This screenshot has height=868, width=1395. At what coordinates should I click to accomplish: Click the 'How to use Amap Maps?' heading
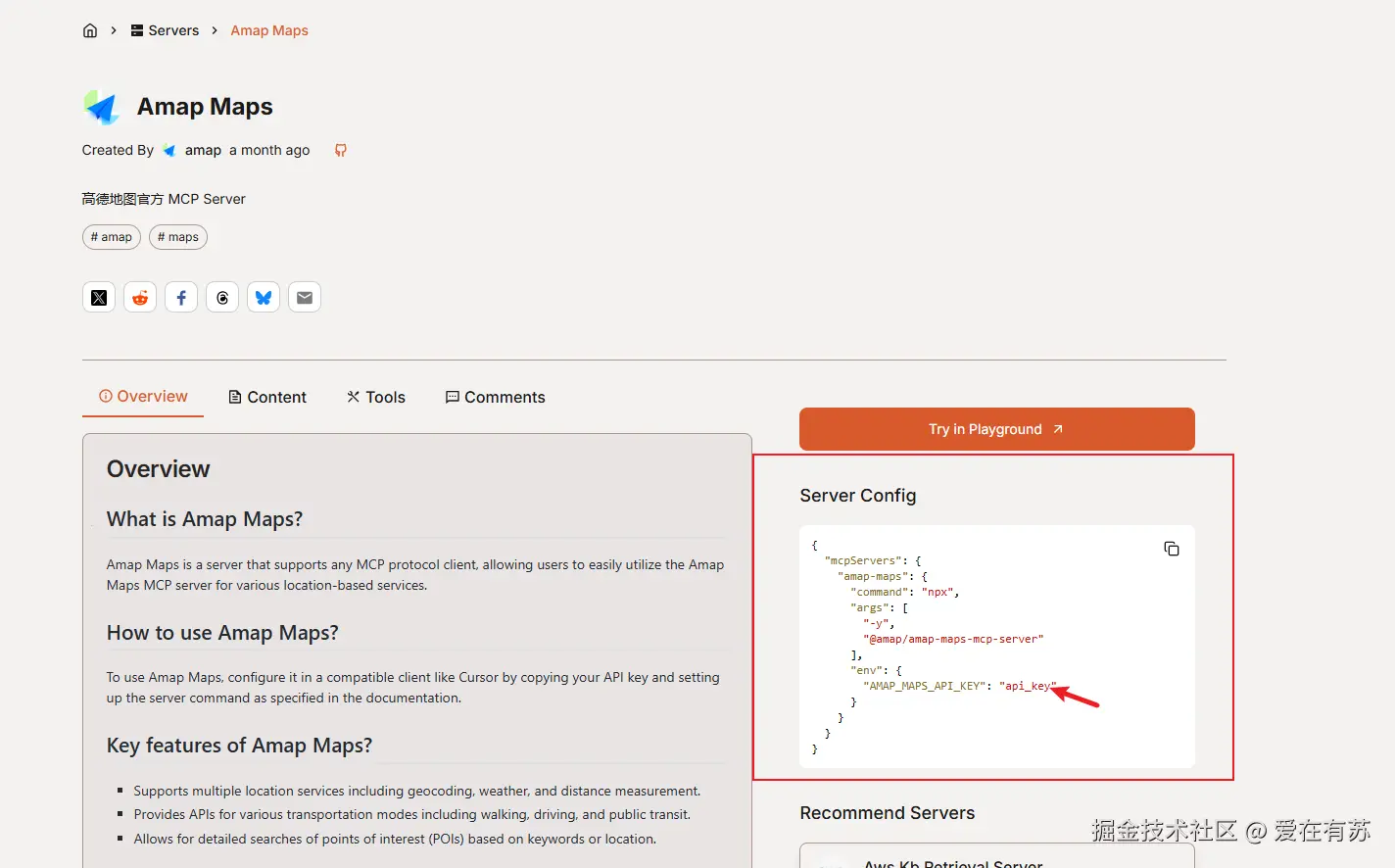222,633
